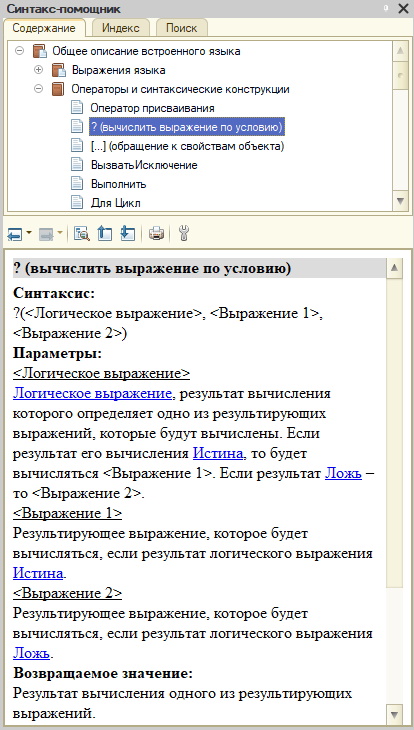Select ? (вычислить выражение по условию) topic

tap(187, 127)
